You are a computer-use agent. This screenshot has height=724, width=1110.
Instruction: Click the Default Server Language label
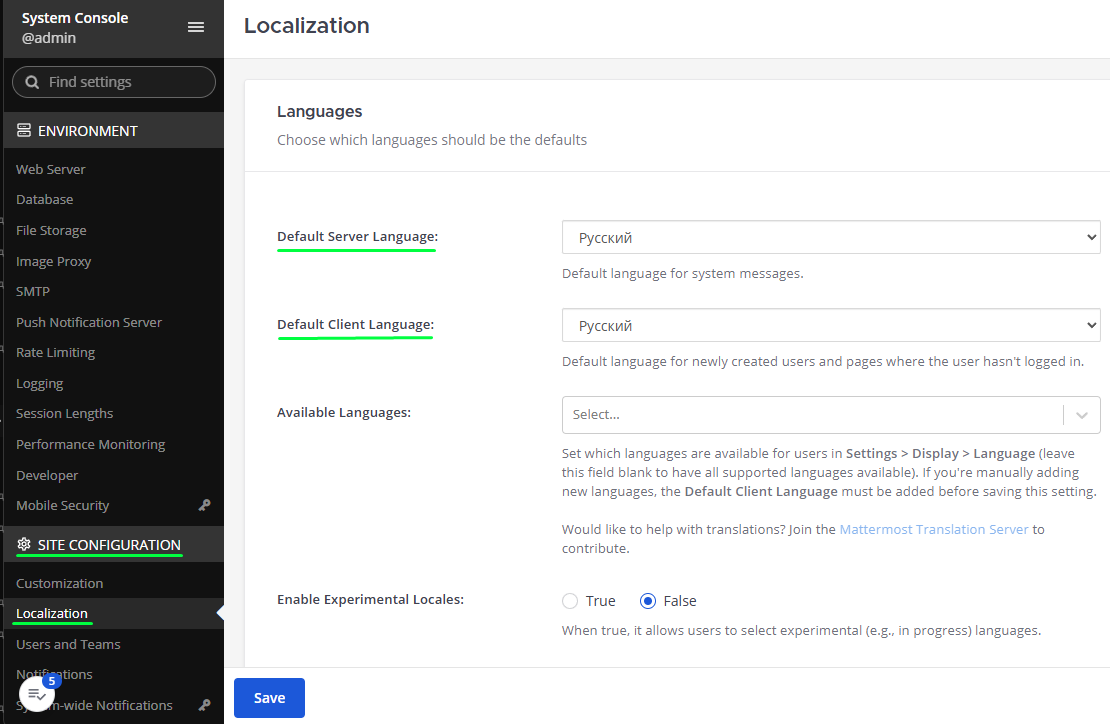(357, 236)
